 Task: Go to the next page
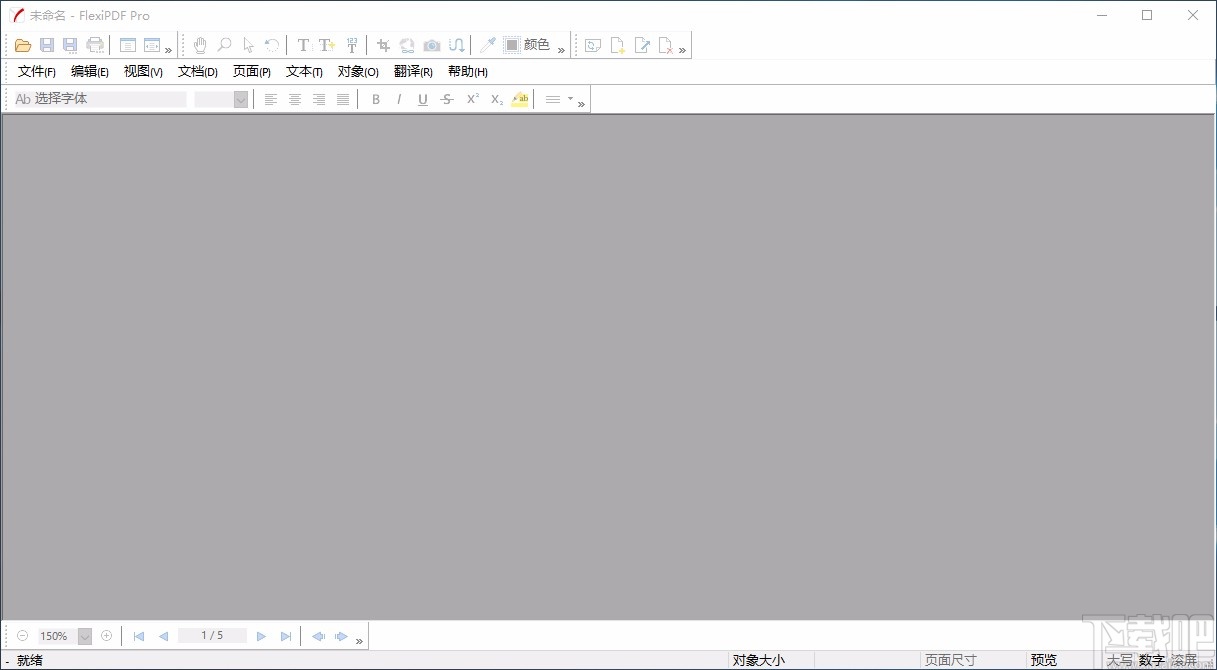(261, 636)
